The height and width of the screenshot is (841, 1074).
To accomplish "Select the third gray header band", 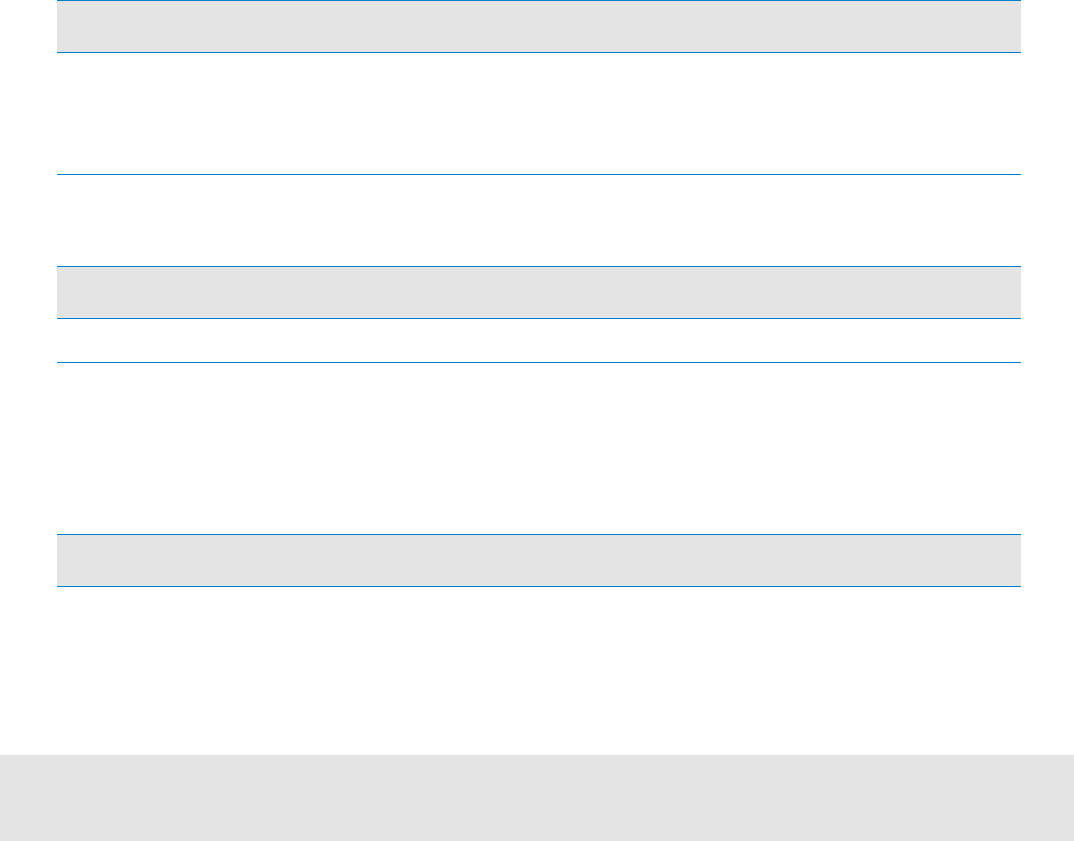I will [538, 560].
